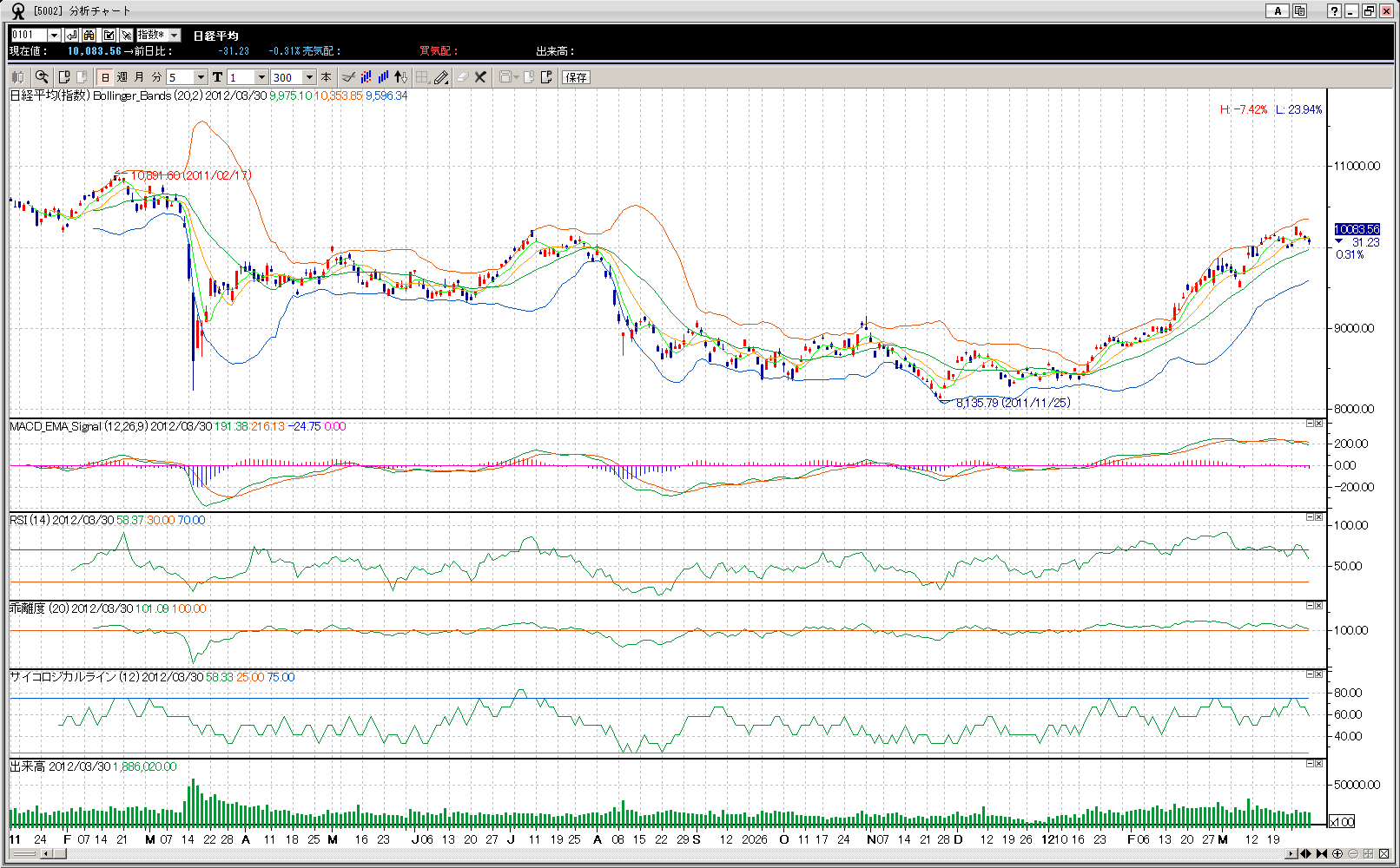
Task: Click the magnifier zoom tool icon
Action: pyautogui.click(x=41, y=77)
